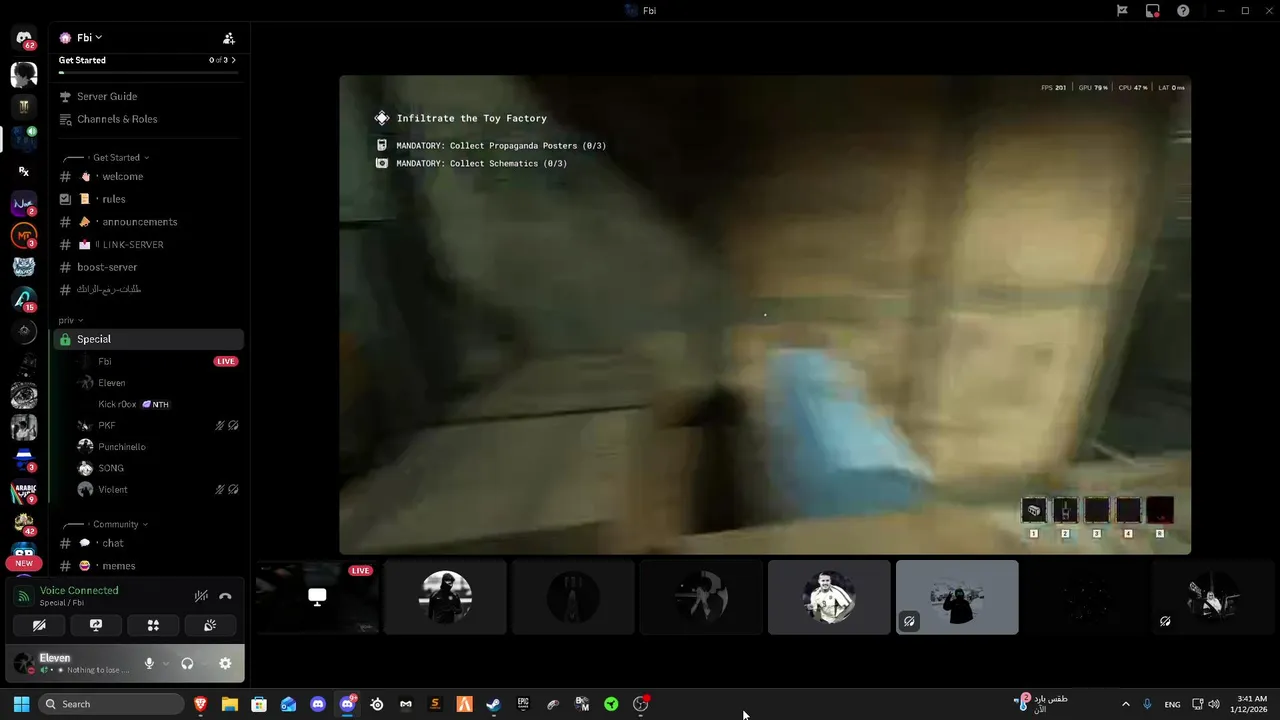Select the soccer player avatar participant tile
The width and height of the screenshot is (1280, 720).
pos(829,597)
